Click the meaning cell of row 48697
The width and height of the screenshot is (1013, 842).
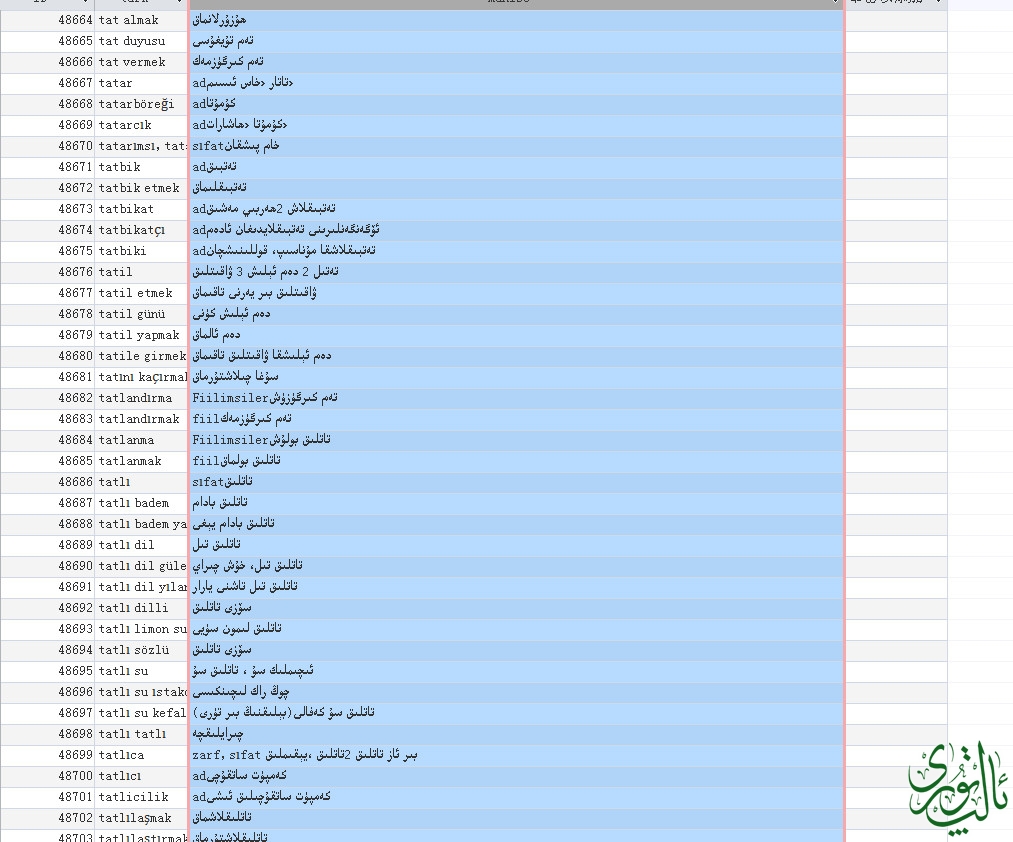[x=516, y=713]
